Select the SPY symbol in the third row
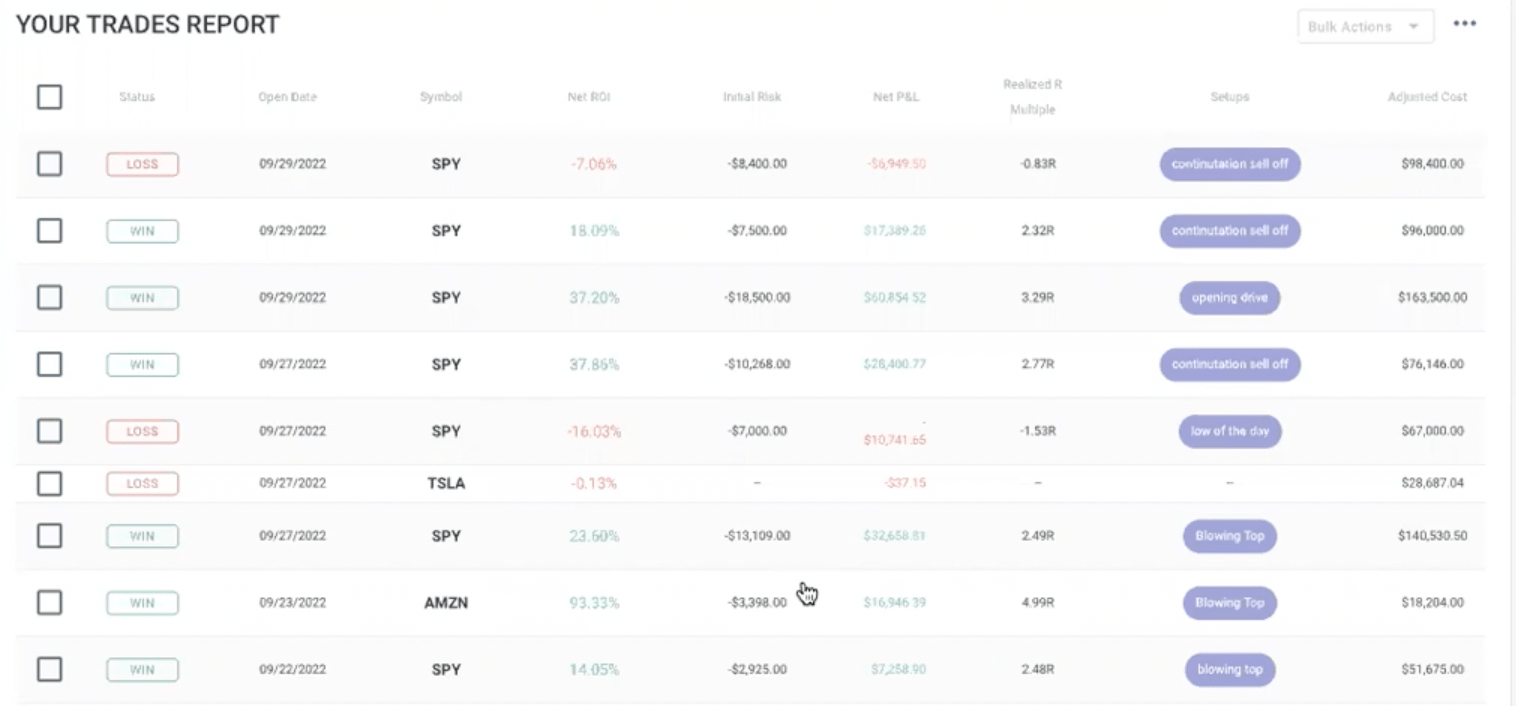 (x=445, y=297)
